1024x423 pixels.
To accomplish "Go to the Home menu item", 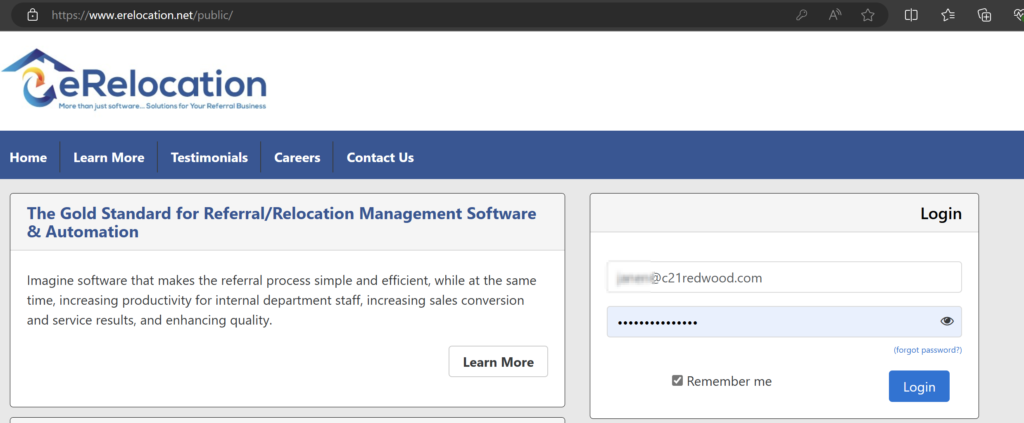I will (x=28, y=157).
